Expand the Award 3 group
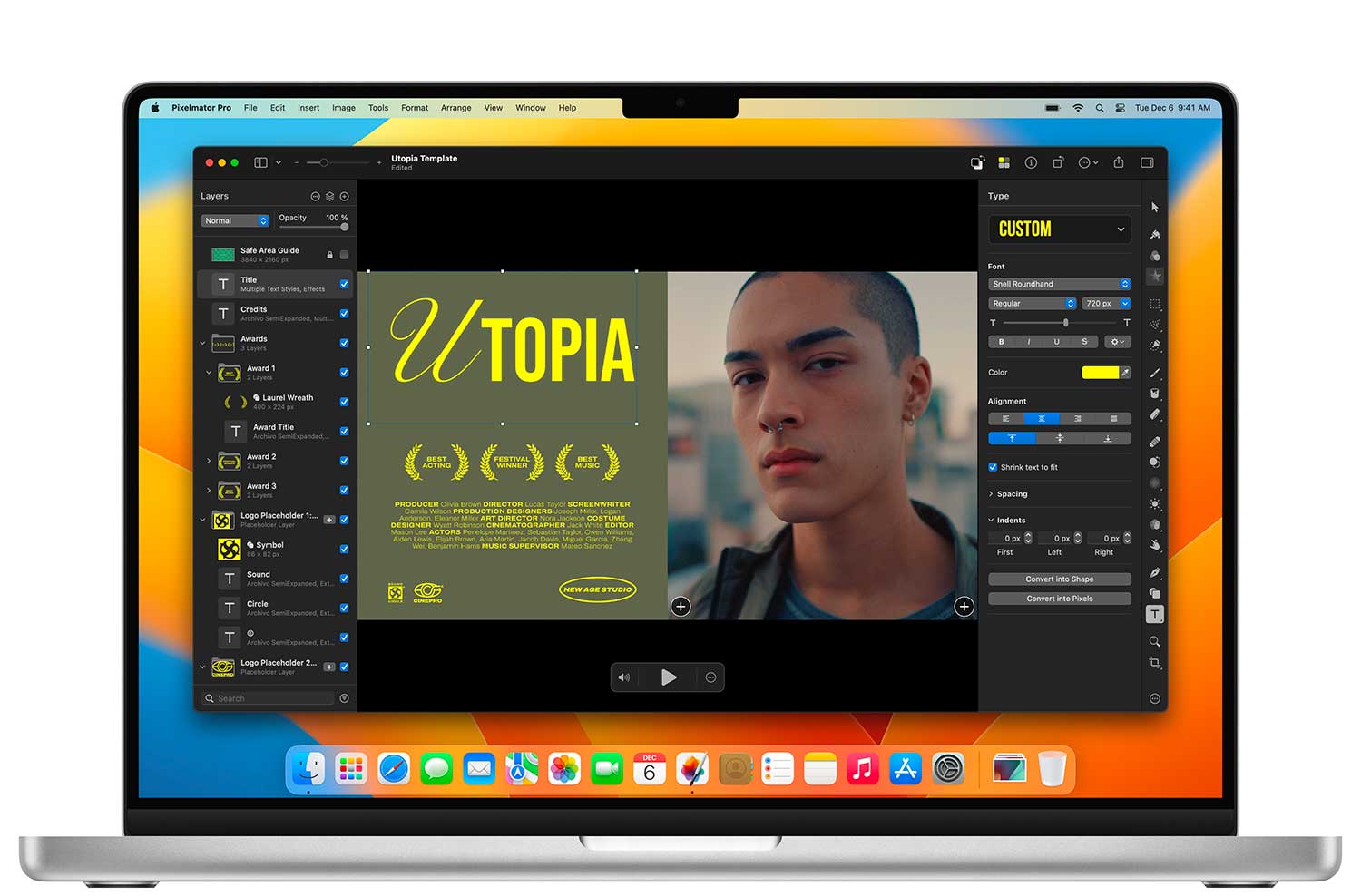The height and width of the screenshot is (896, 1361). coord(209,491)
